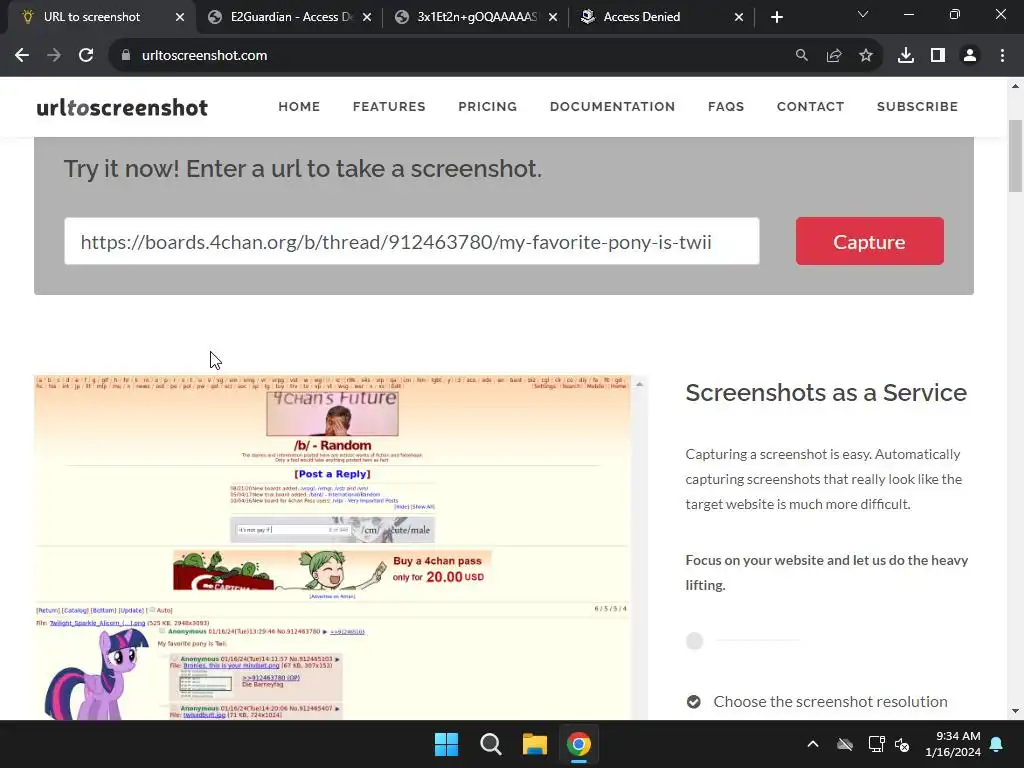1024x768 pixels.
Task: Close the URL to screenshot tab
Action: point(180,18)
